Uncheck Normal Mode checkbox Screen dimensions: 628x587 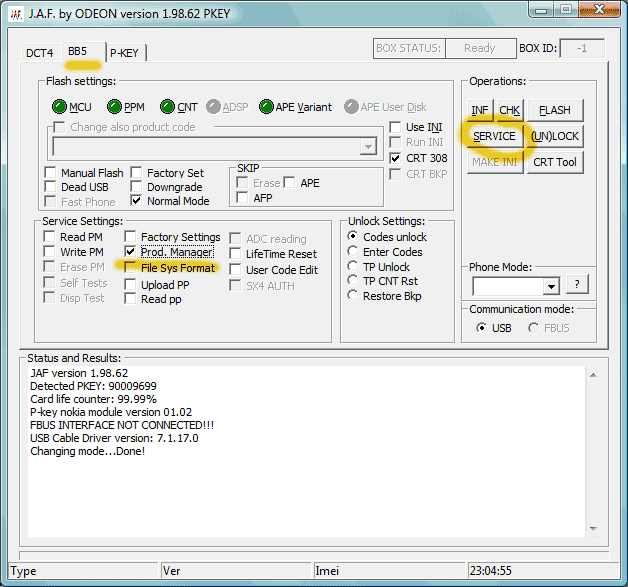(x=136, y=201)
